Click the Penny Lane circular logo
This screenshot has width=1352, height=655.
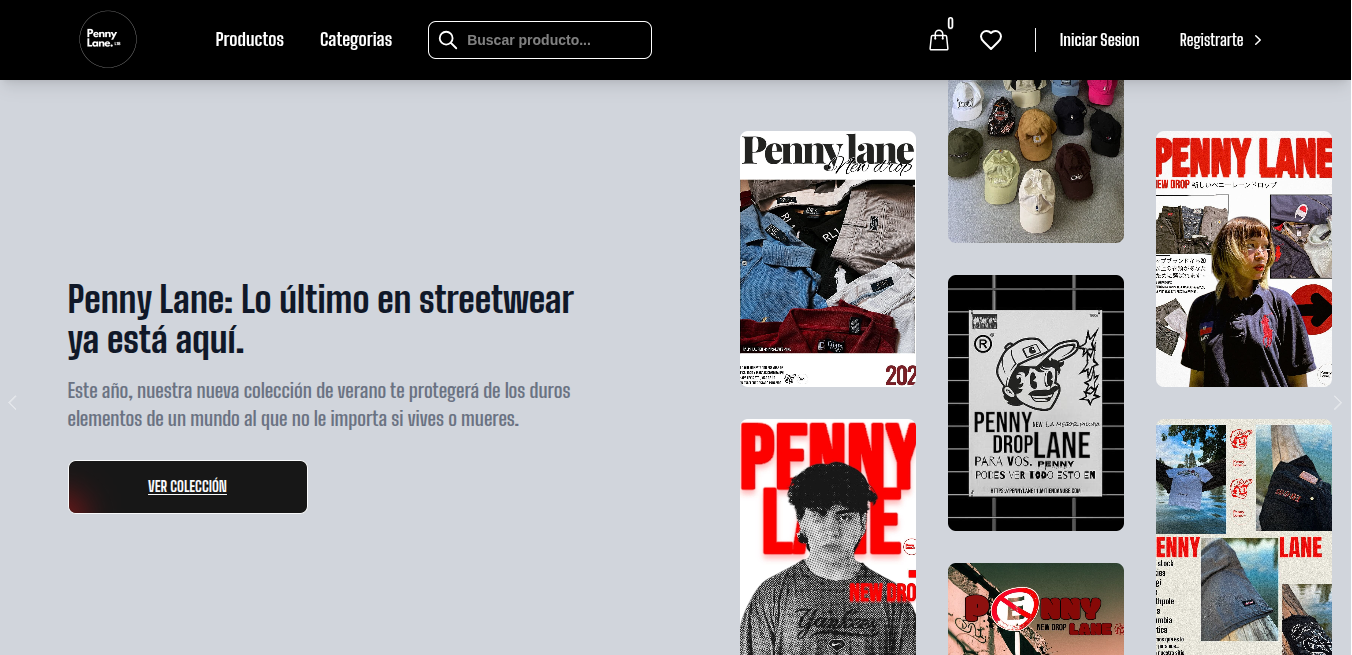click(x=108, y=39)
